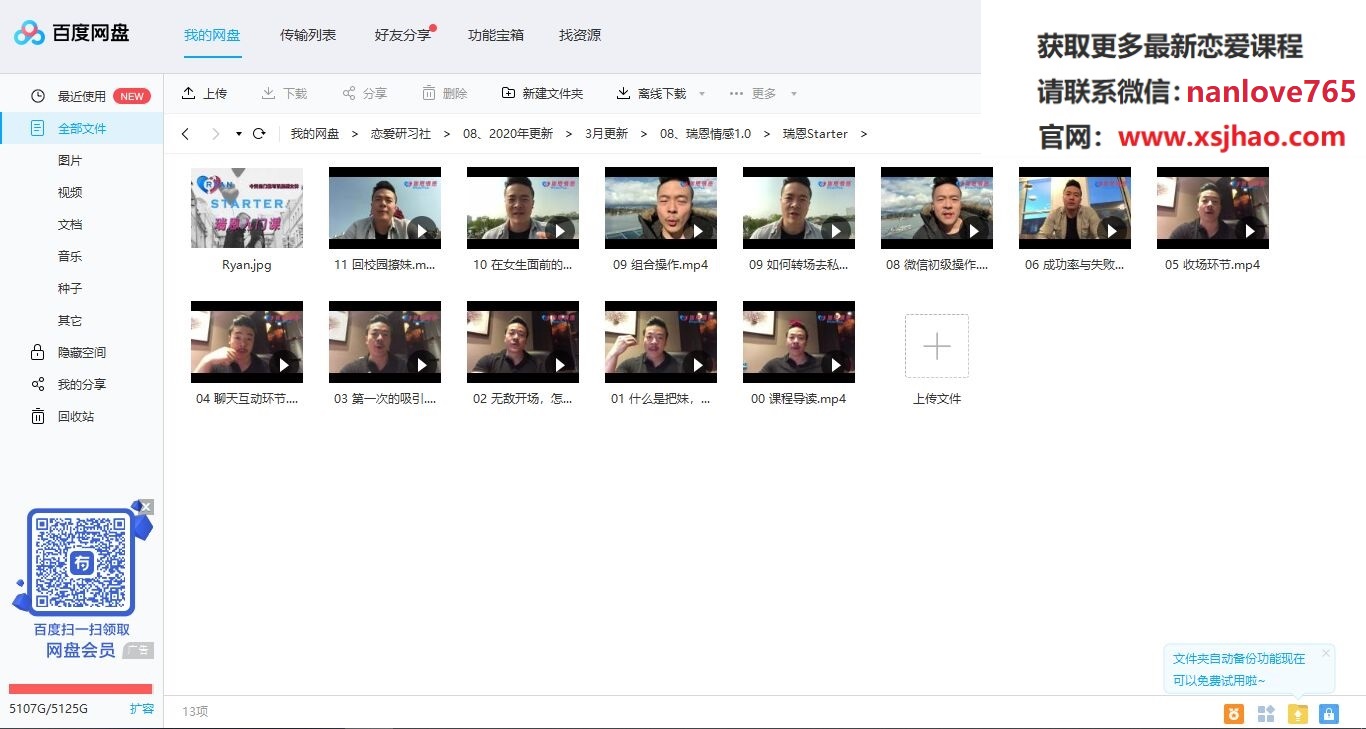
Task: Switch to 我的网盘 tab
Action: click(x=212, y=35)
